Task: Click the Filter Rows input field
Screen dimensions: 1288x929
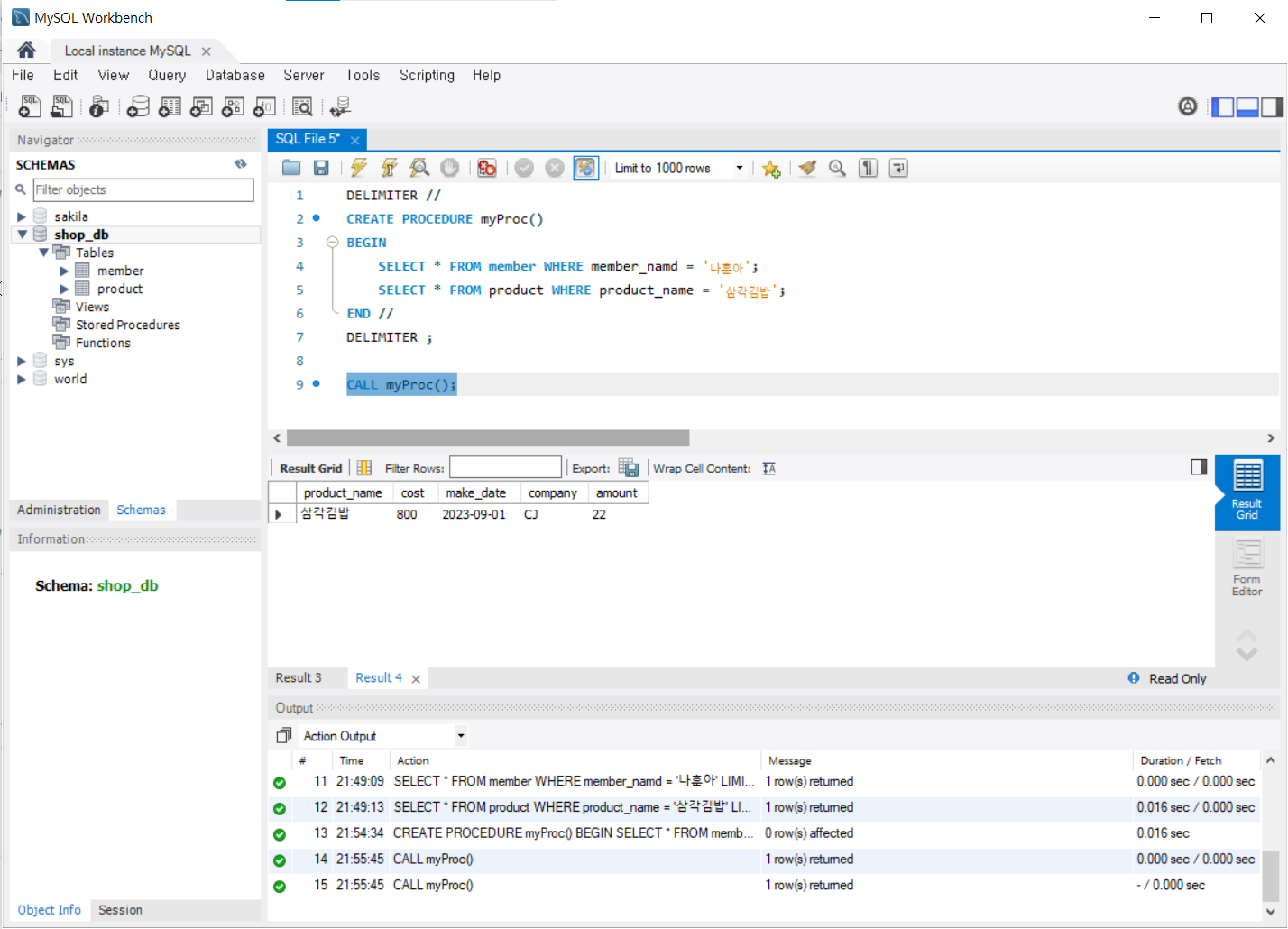Action: tap(505, 467)
